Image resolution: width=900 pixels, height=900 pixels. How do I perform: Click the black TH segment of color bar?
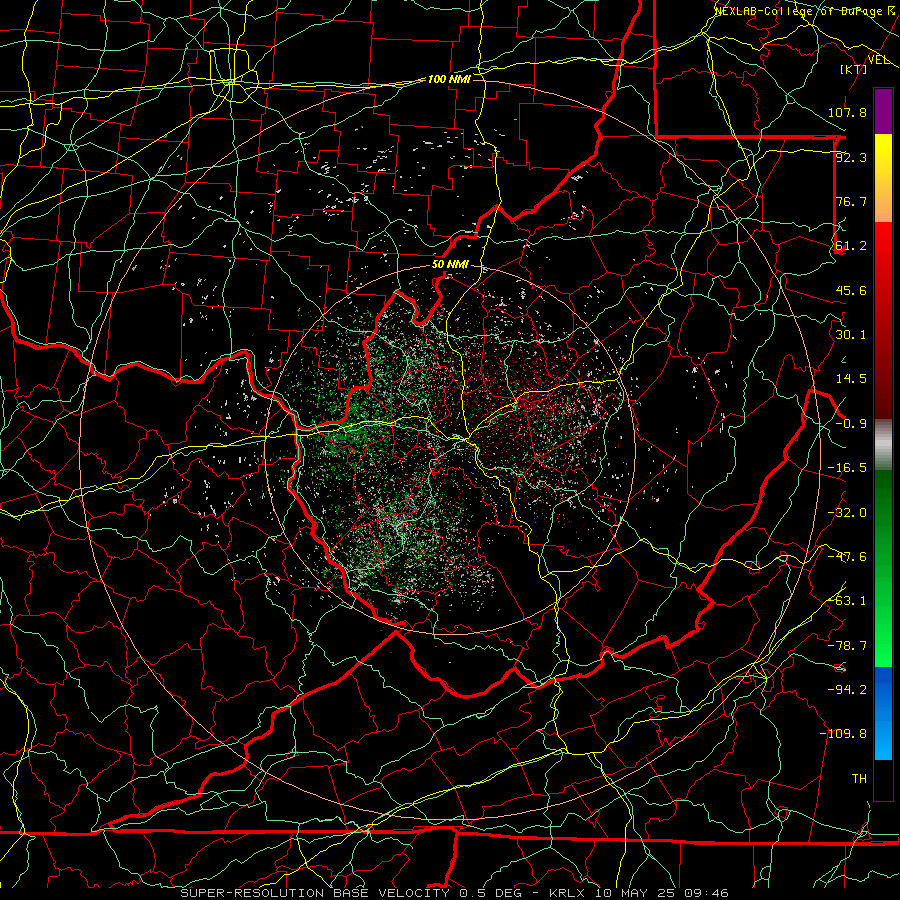(883, 780)
